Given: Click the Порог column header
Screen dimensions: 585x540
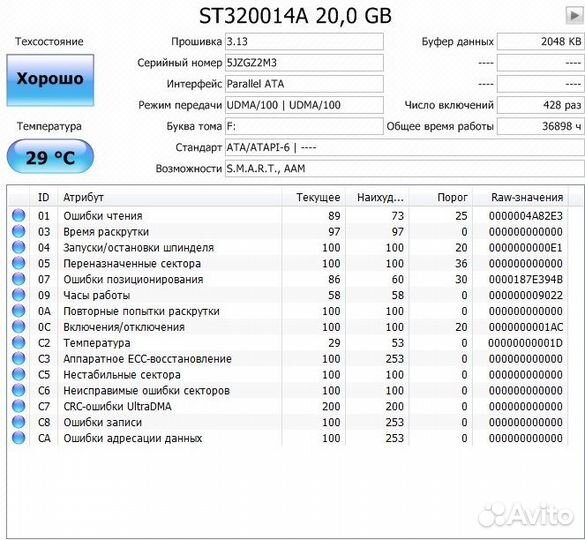Looking at the screenshot, I should [441, 197].
